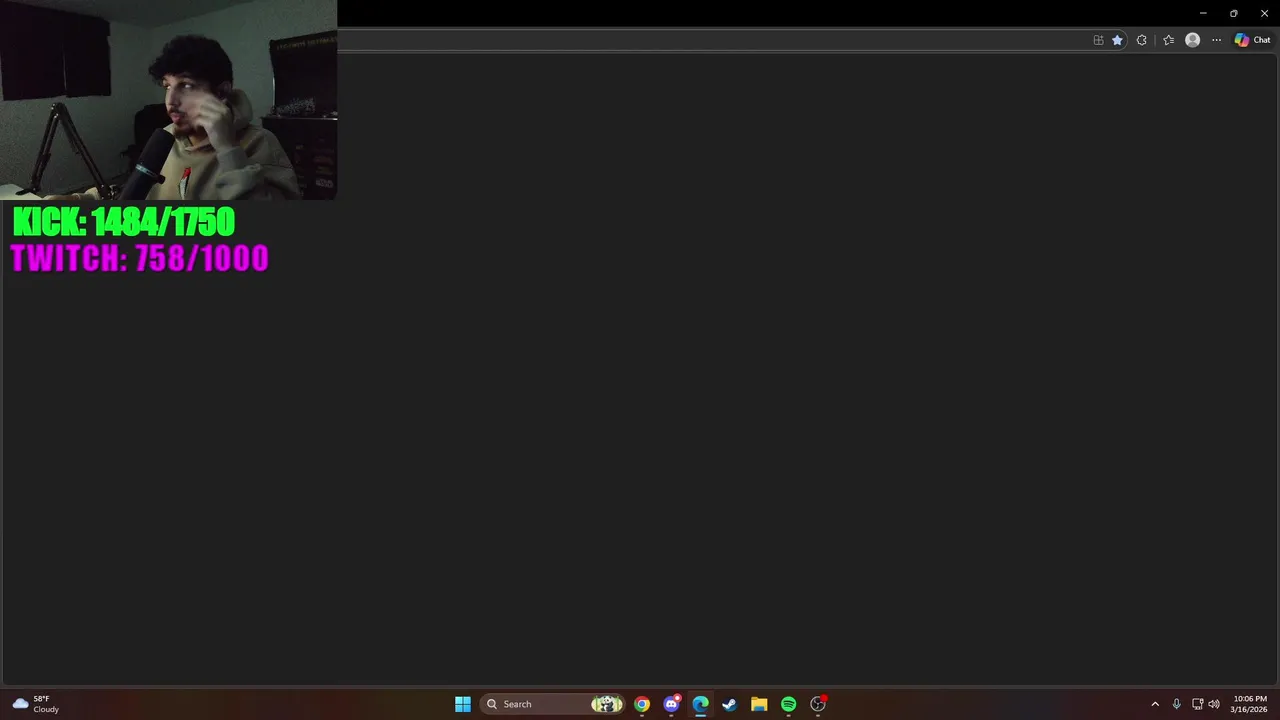Open the volume speaker tray icon
This screenshot has width=1280, height=720.
(1214, 704)
